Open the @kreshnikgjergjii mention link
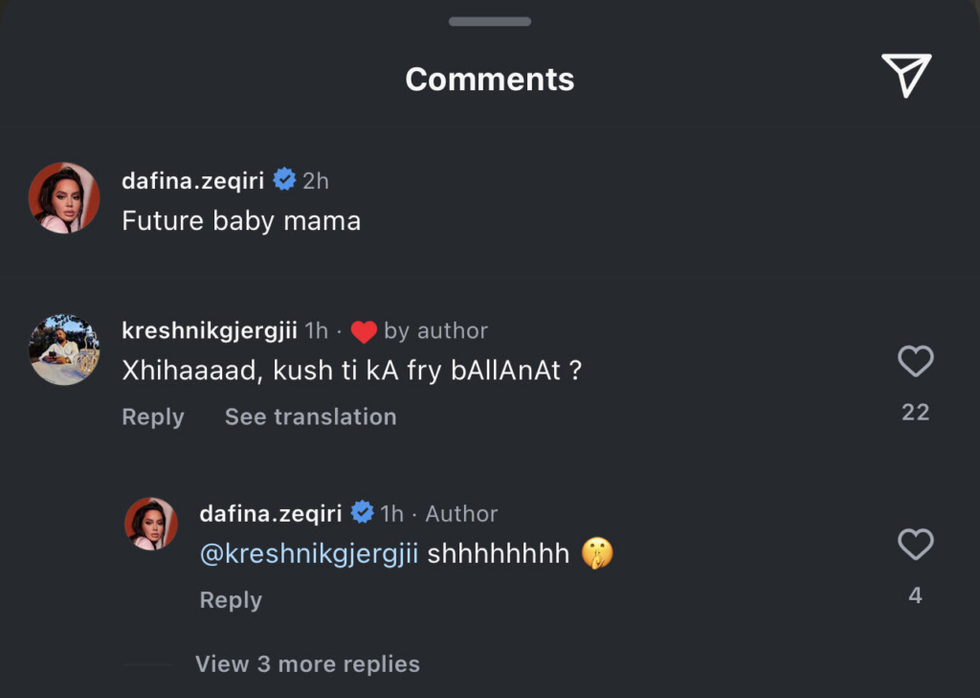Image resolution: width=980 pixels, height=698 pixels. (x=309, y=553)
